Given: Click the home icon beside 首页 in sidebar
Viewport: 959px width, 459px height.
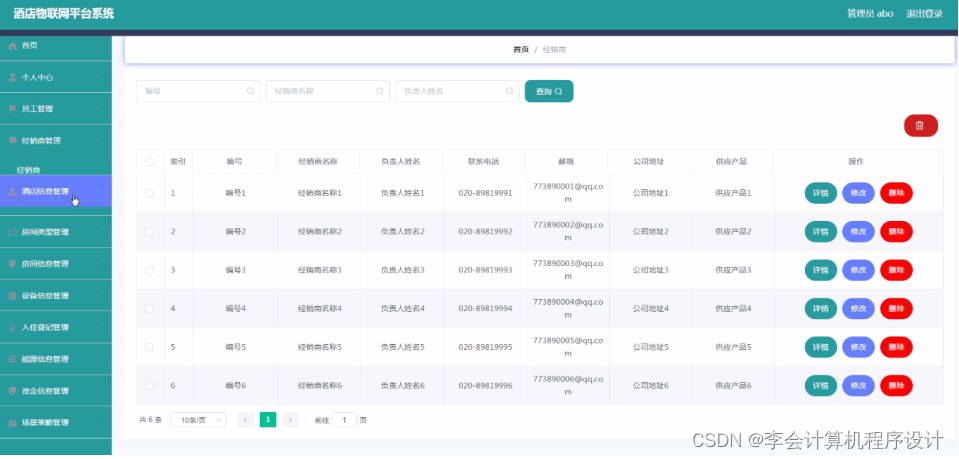Looking at the screenshot, I should coord(12,46).
